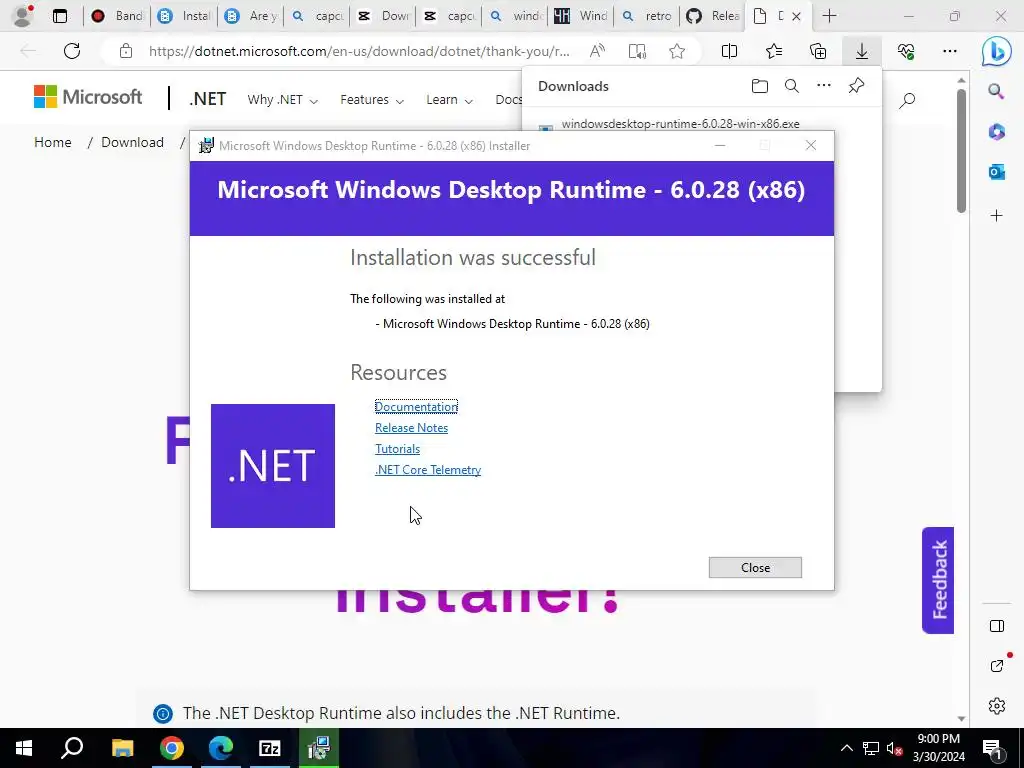Close the current dotnet browser tab
Image resolution: width=1024 pixels, height=768 pixels.
coord(796,16)
